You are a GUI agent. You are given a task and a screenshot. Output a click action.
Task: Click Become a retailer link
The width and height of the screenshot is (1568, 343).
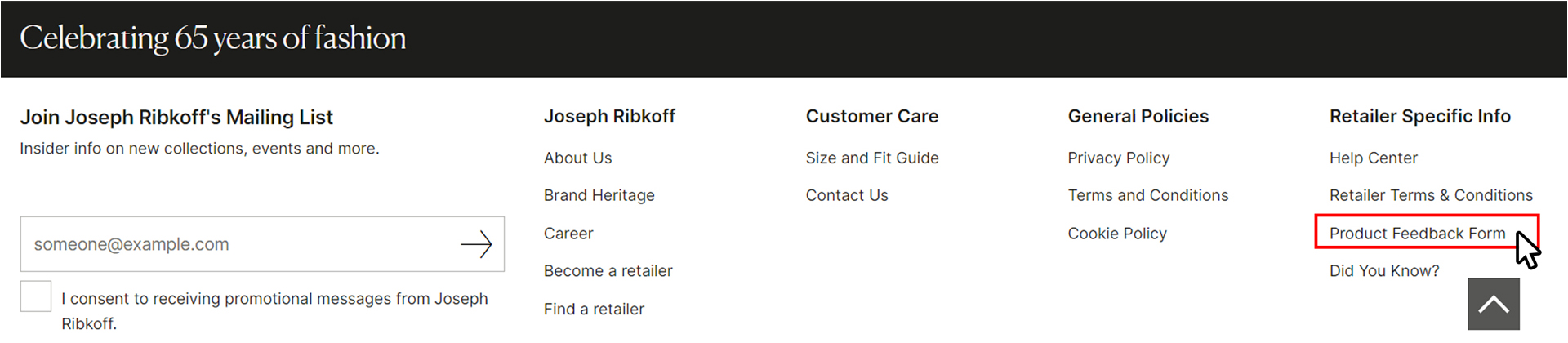(x=608, y=271)
